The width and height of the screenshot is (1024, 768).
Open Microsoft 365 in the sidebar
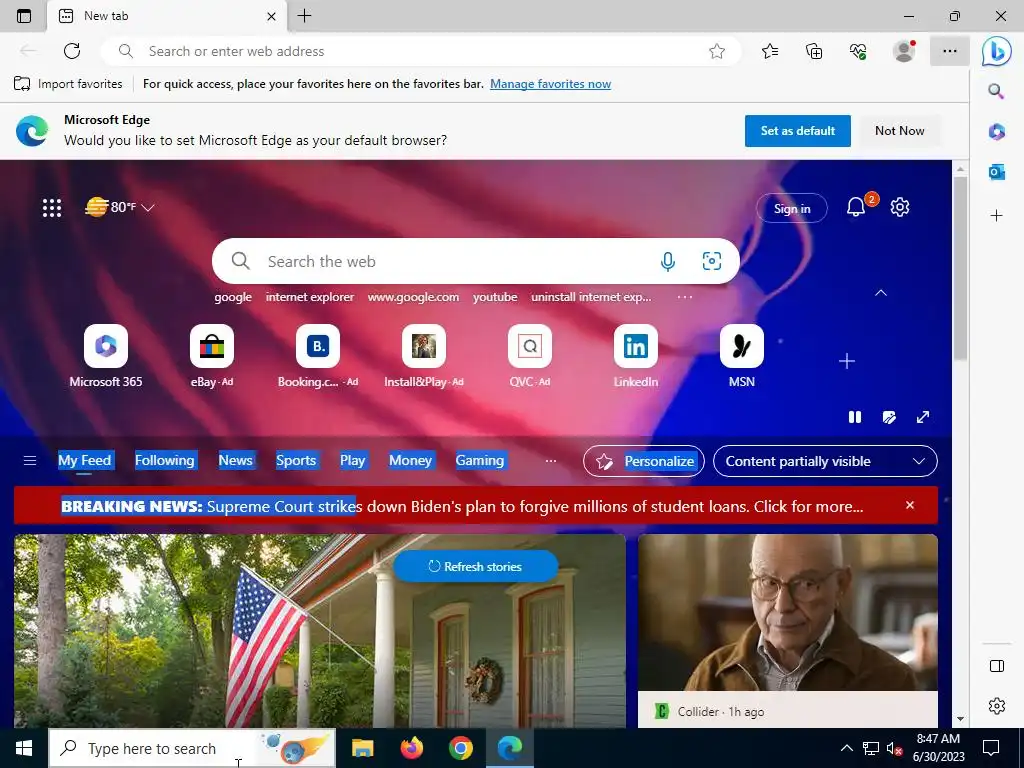point(997,131)
